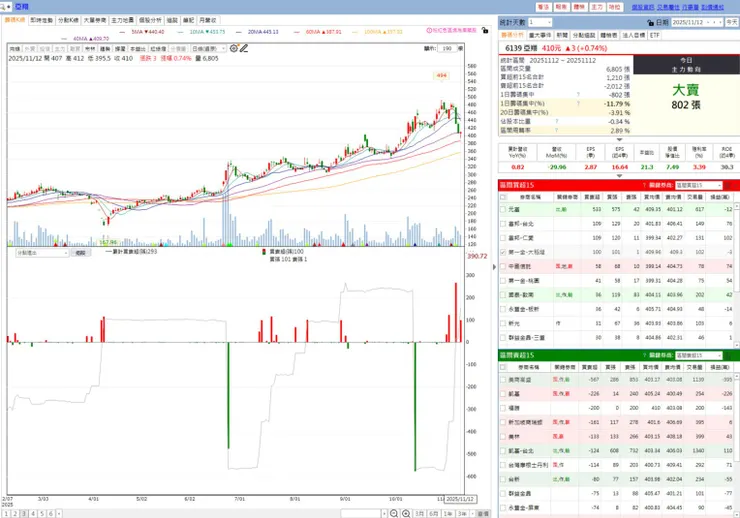Image resolution: width=740 pixels, height=518 pixels.
Task: Switch to the 月營收 tab
Action: coord(207,20)
